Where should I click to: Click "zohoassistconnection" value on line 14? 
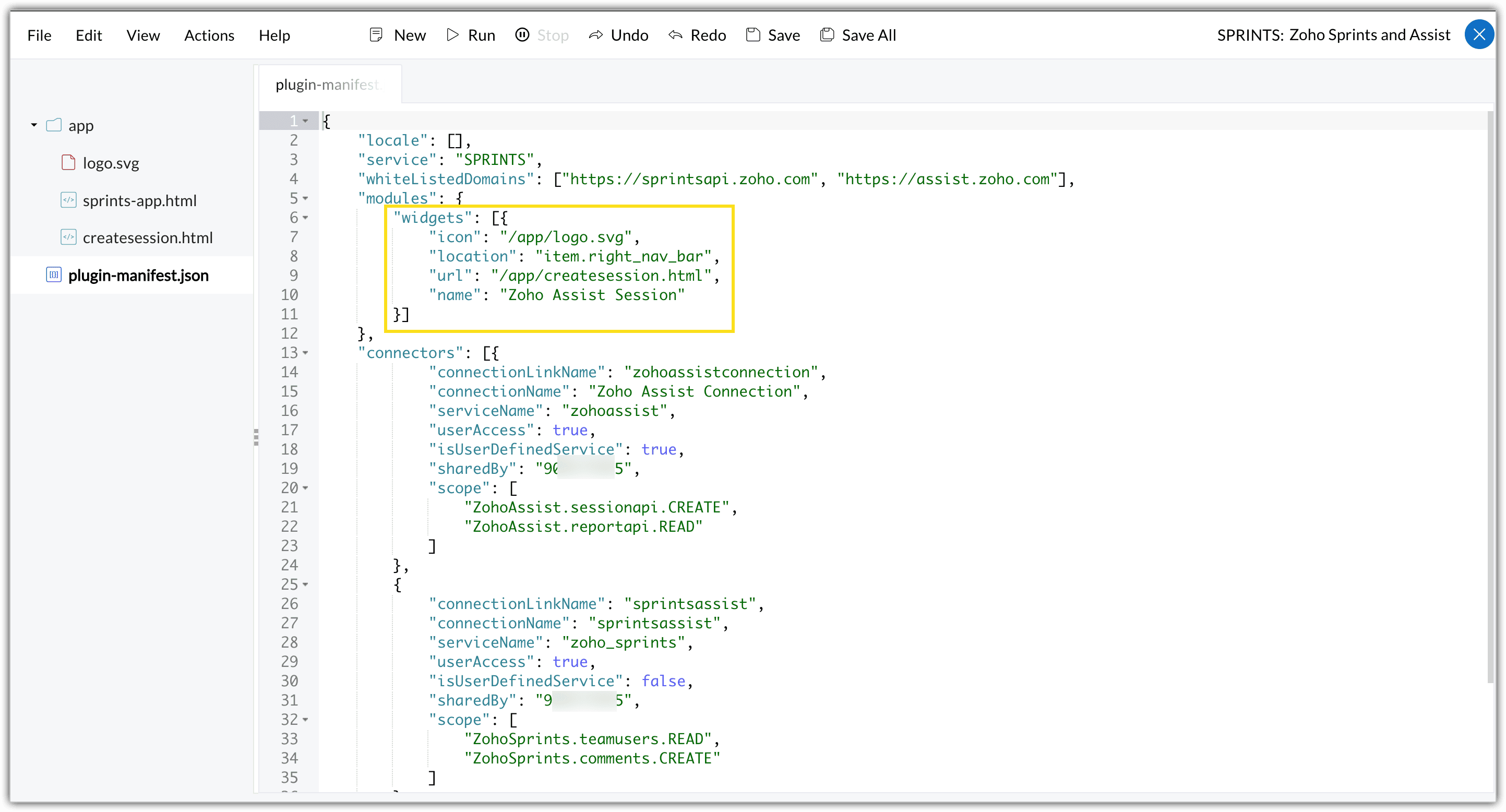pyautogui.click(x=721, y=373)
